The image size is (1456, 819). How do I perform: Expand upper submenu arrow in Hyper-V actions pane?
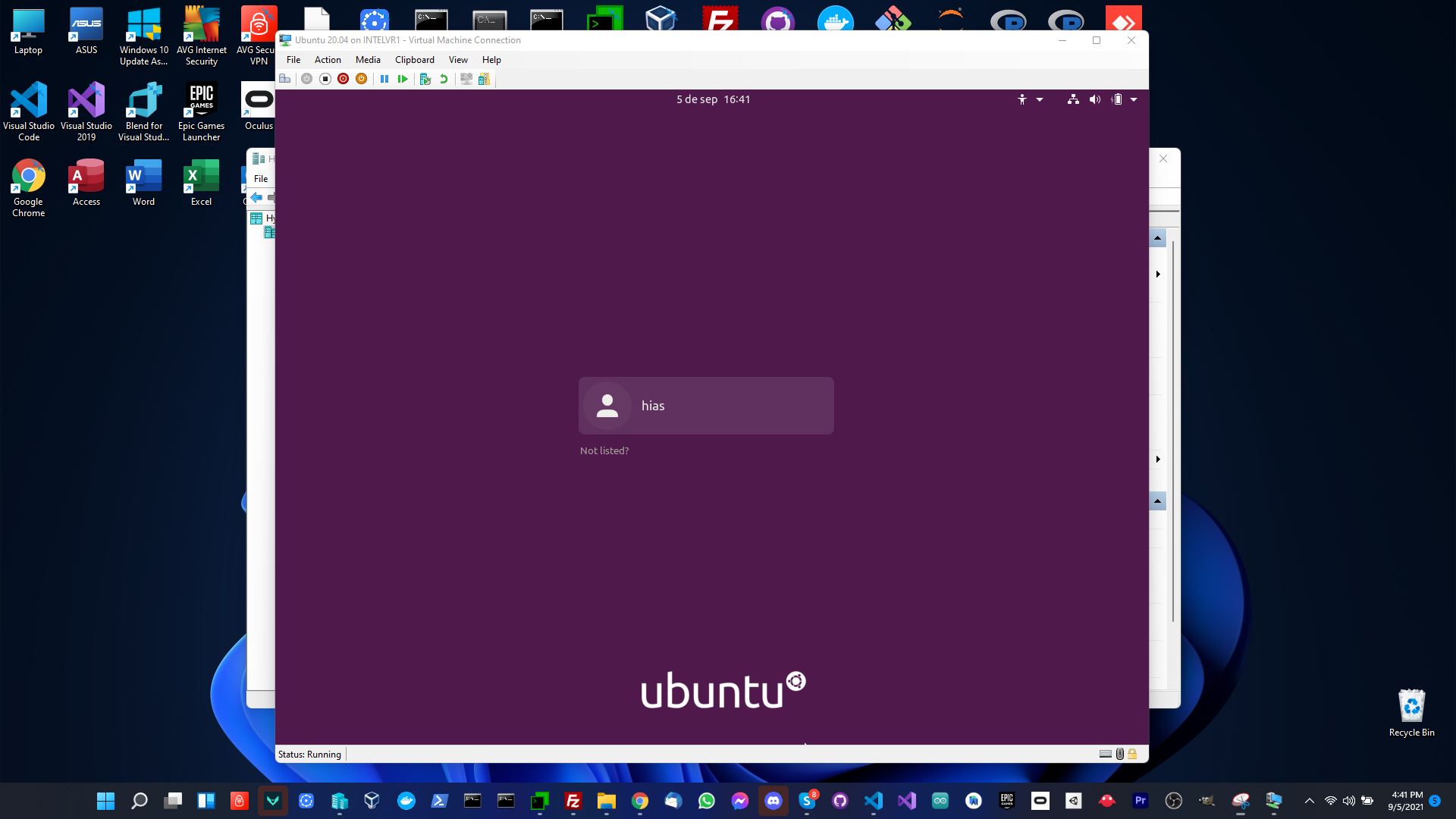(1158, 274)
